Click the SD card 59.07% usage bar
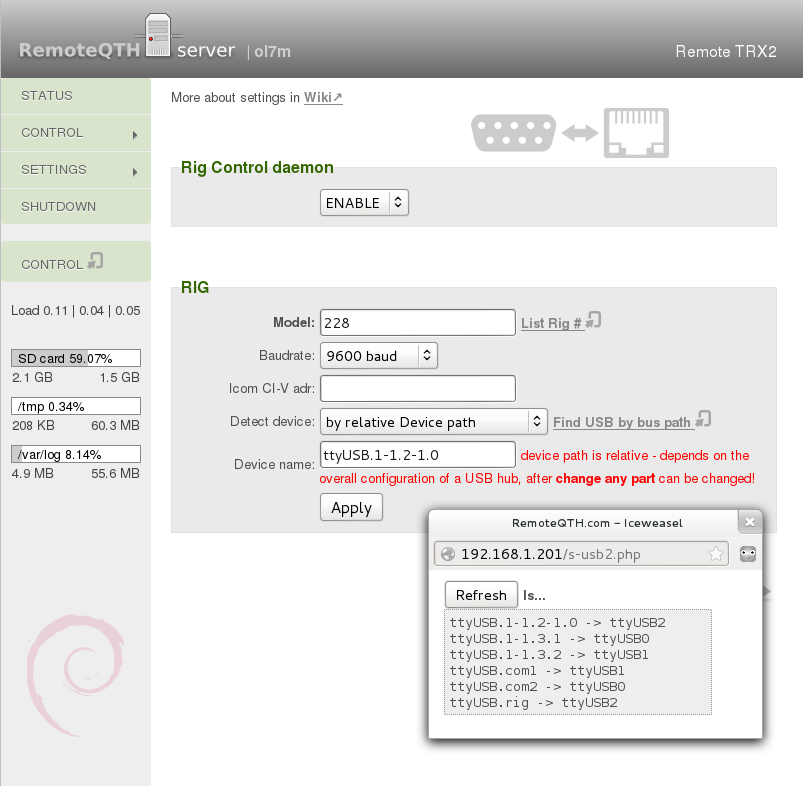The image size is (803, 786). coord(76,358)
